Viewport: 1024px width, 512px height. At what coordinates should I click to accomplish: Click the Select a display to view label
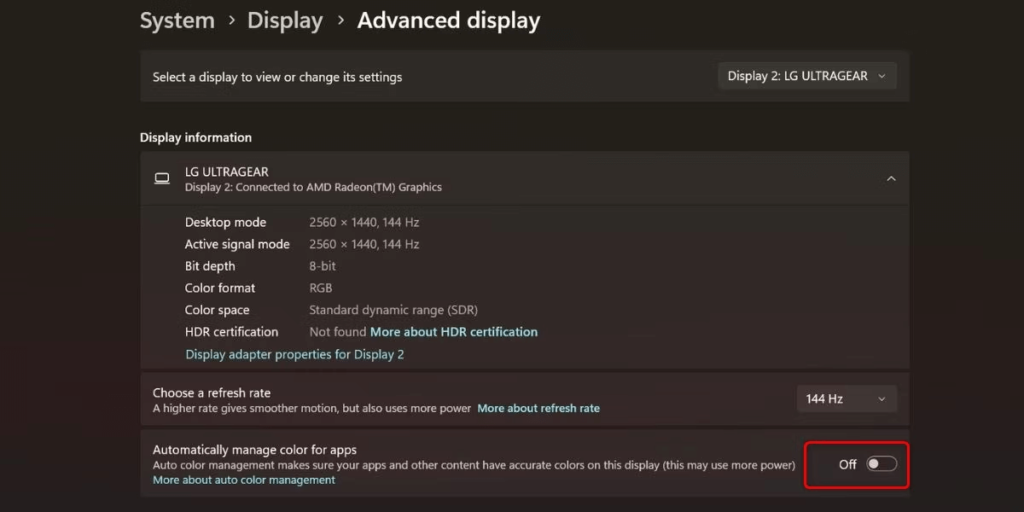[x=277, y=77]
